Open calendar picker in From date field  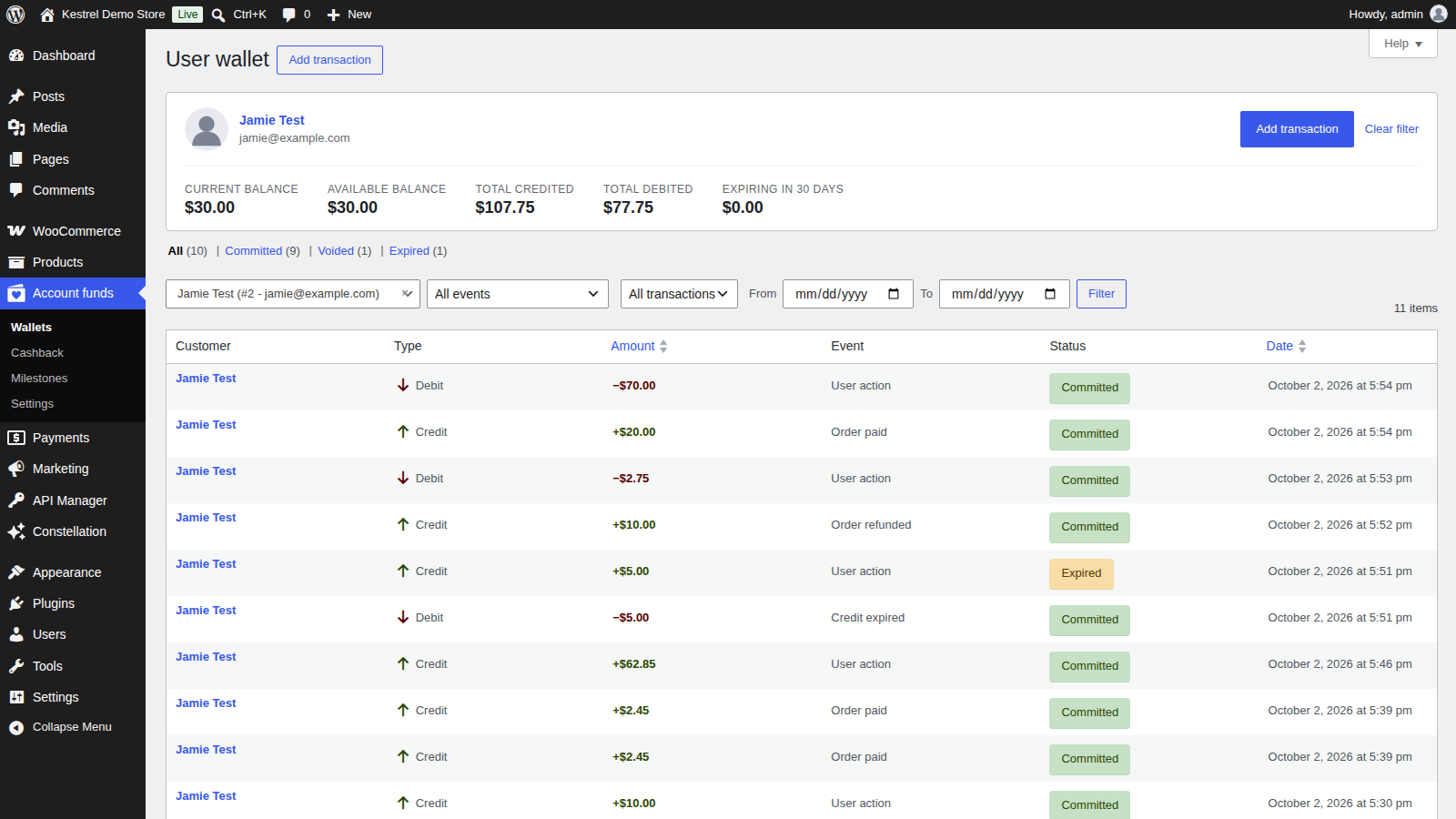click(x=894, y=294)
